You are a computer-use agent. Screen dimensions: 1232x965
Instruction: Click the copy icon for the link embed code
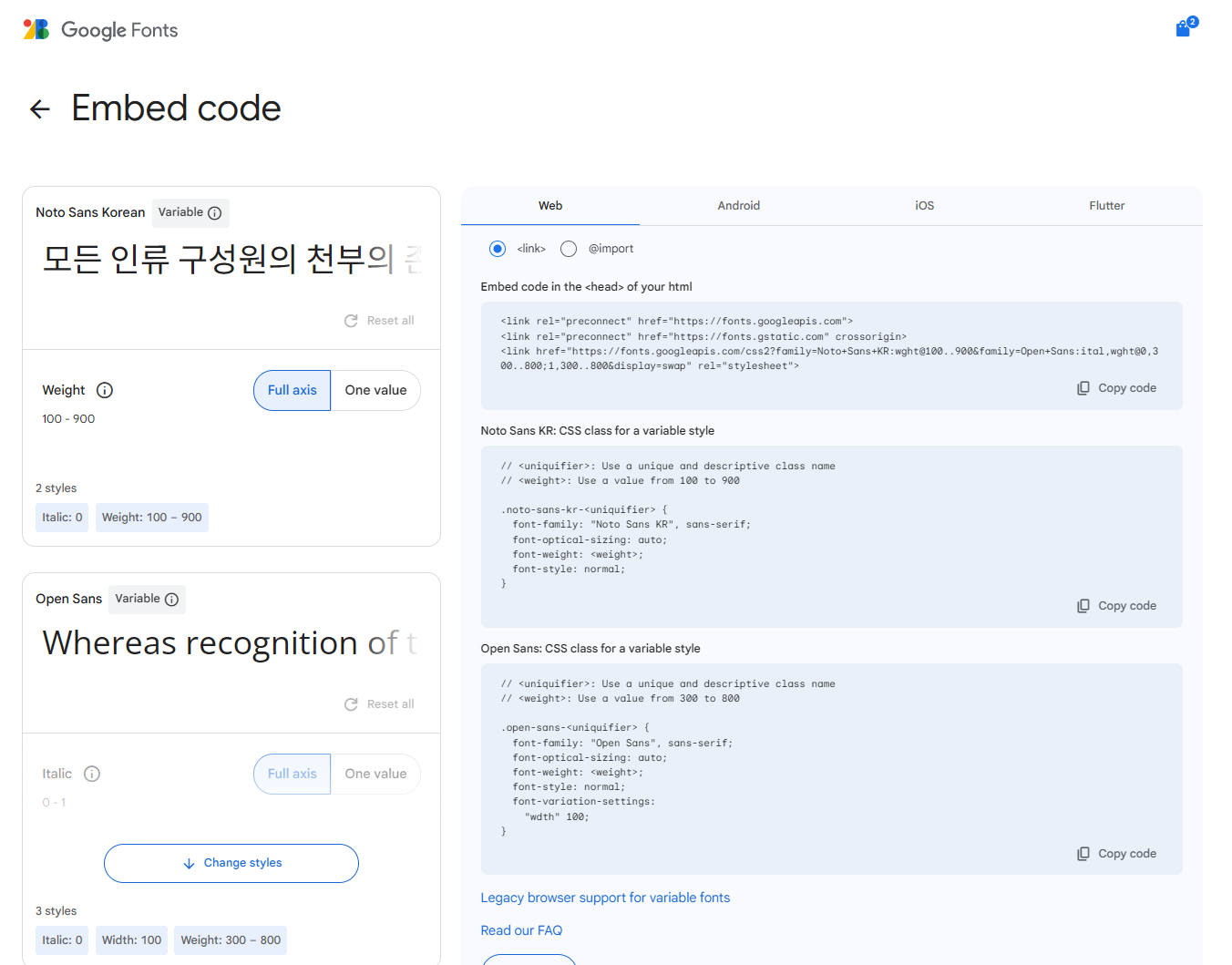coord(1083,388)
